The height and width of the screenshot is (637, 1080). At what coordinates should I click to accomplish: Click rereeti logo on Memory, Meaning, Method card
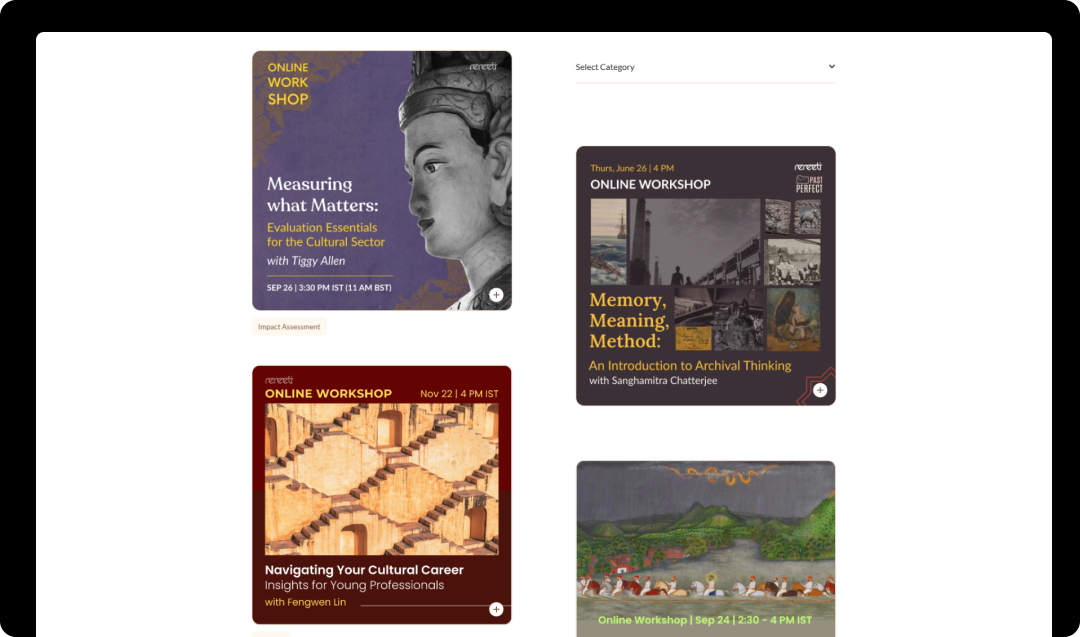coord(808,167)
